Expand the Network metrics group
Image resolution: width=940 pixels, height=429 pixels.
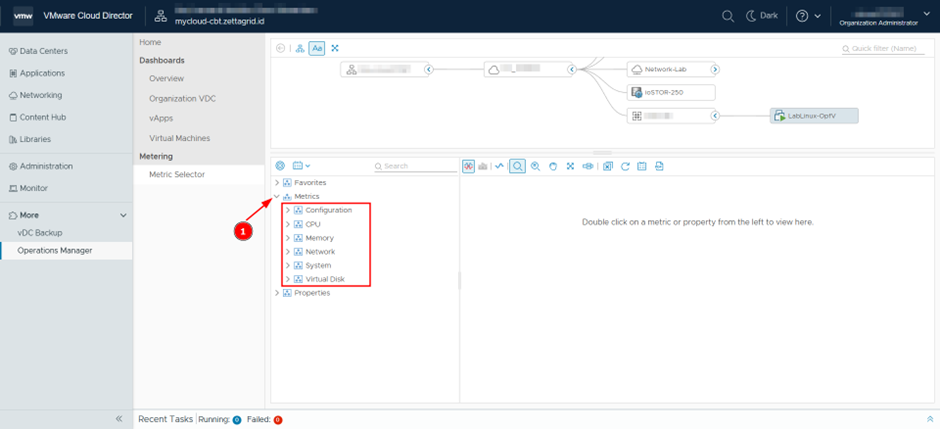tap(288, 252)
